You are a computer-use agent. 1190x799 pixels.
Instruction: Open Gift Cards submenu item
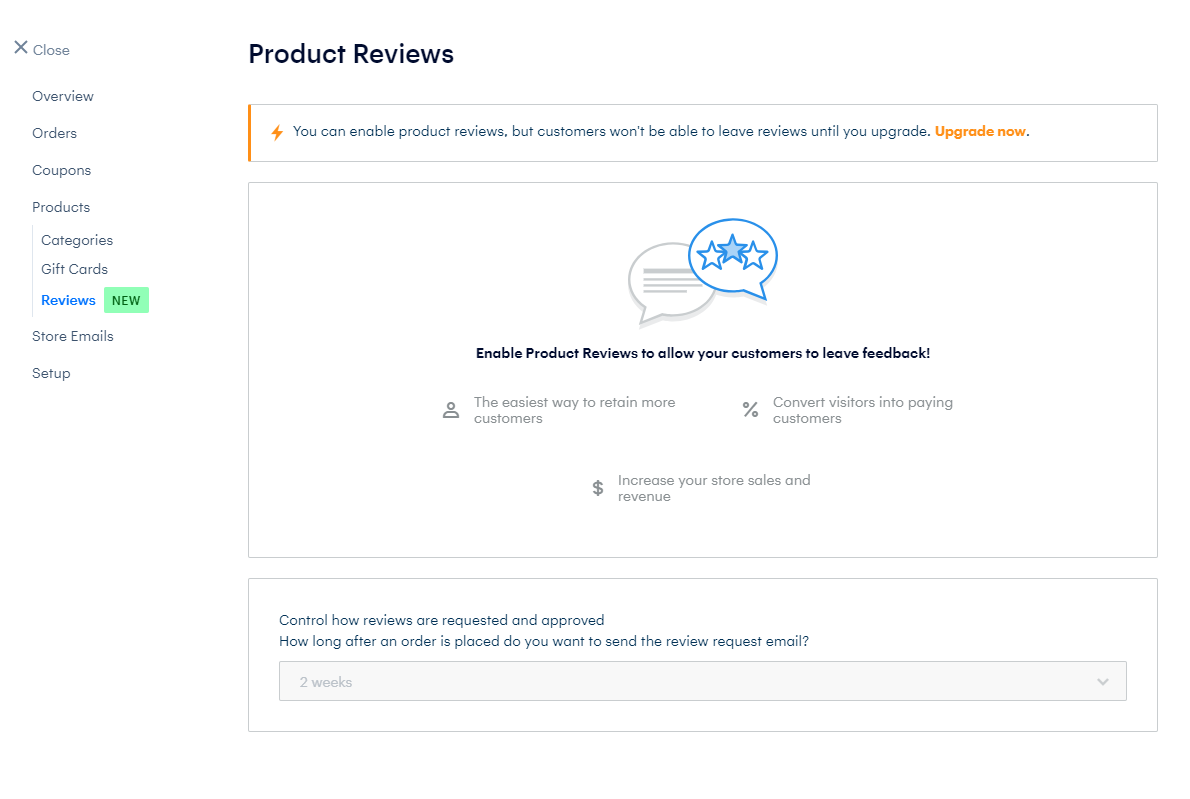tap(74, 269)
